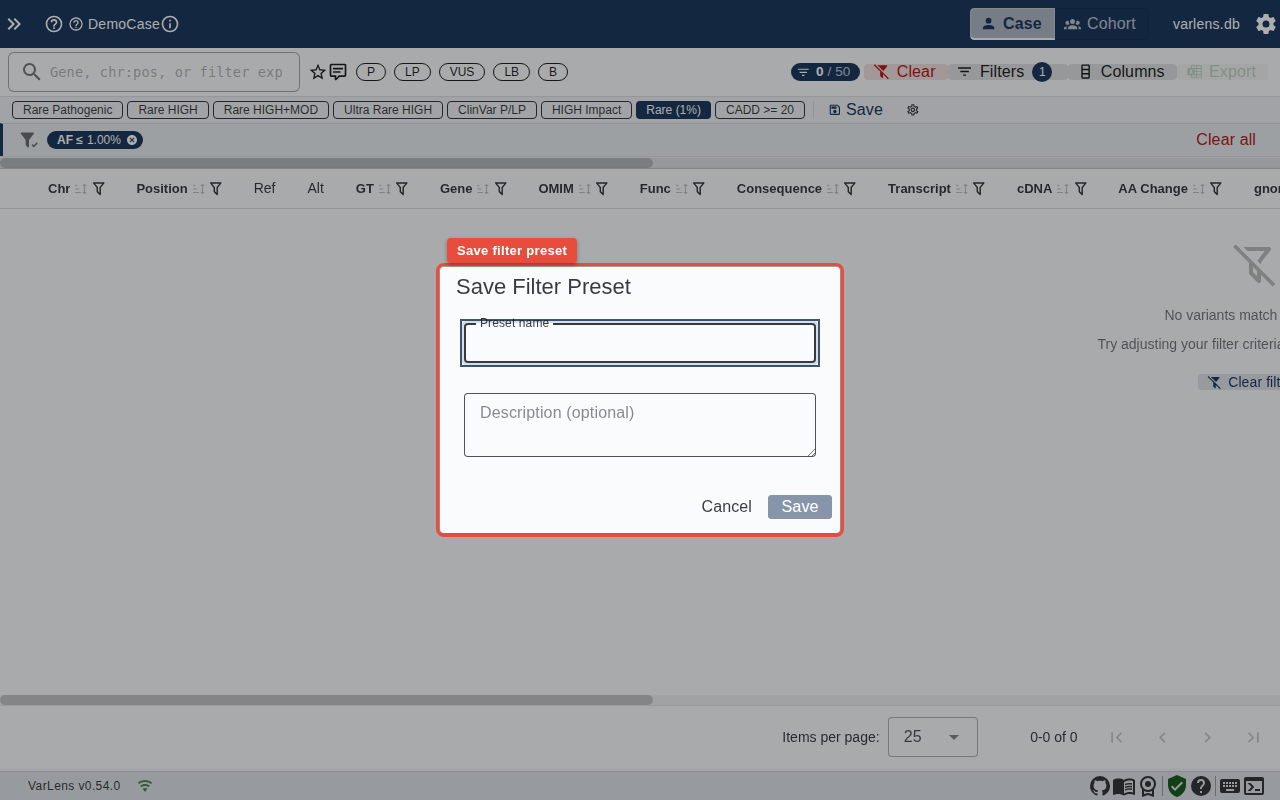Select the Case tab
Viewport: 1280px width, 800px height.
coord(1012,23)
